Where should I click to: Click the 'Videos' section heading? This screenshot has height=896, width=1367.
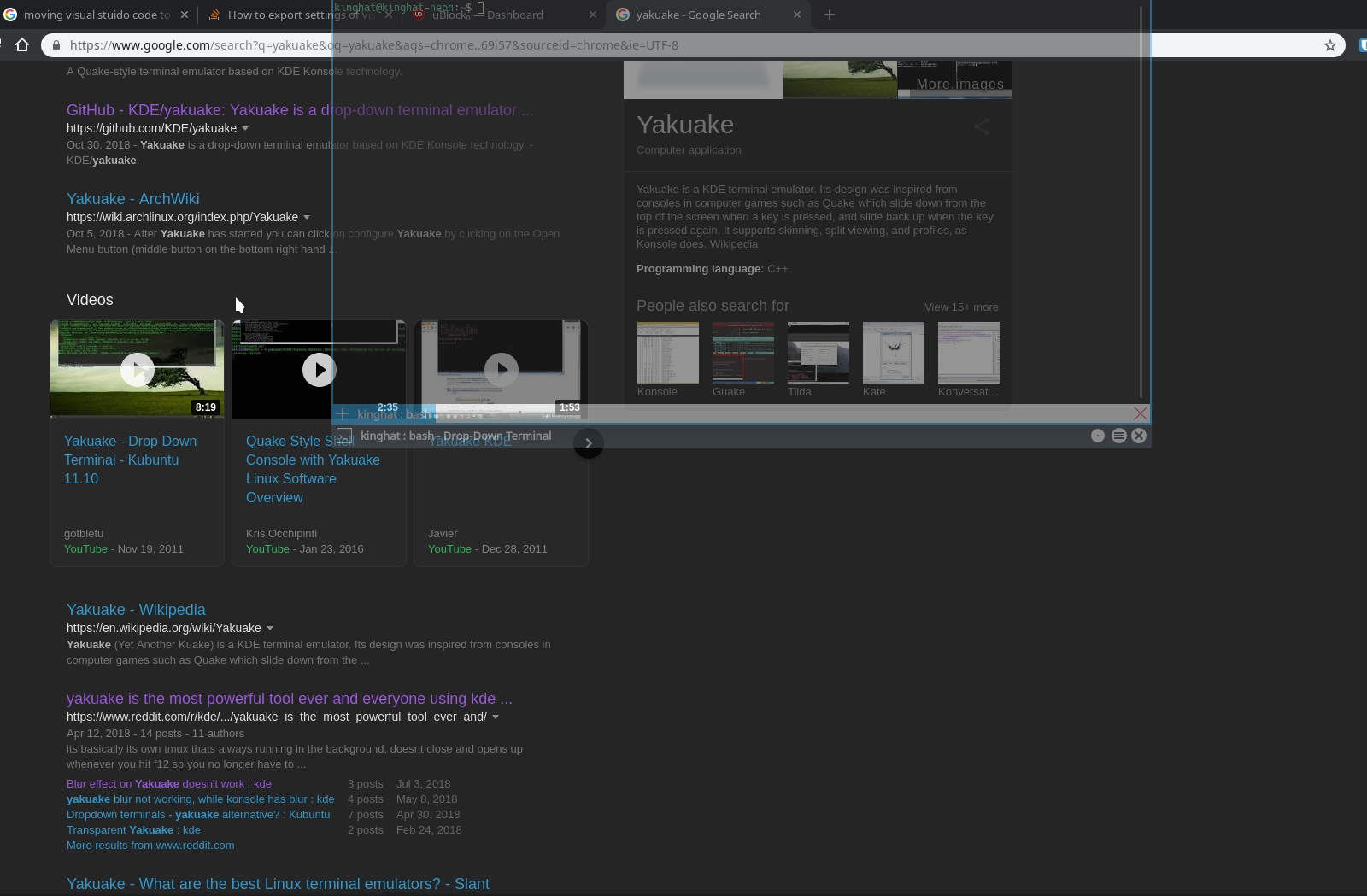tap(90, 300)
